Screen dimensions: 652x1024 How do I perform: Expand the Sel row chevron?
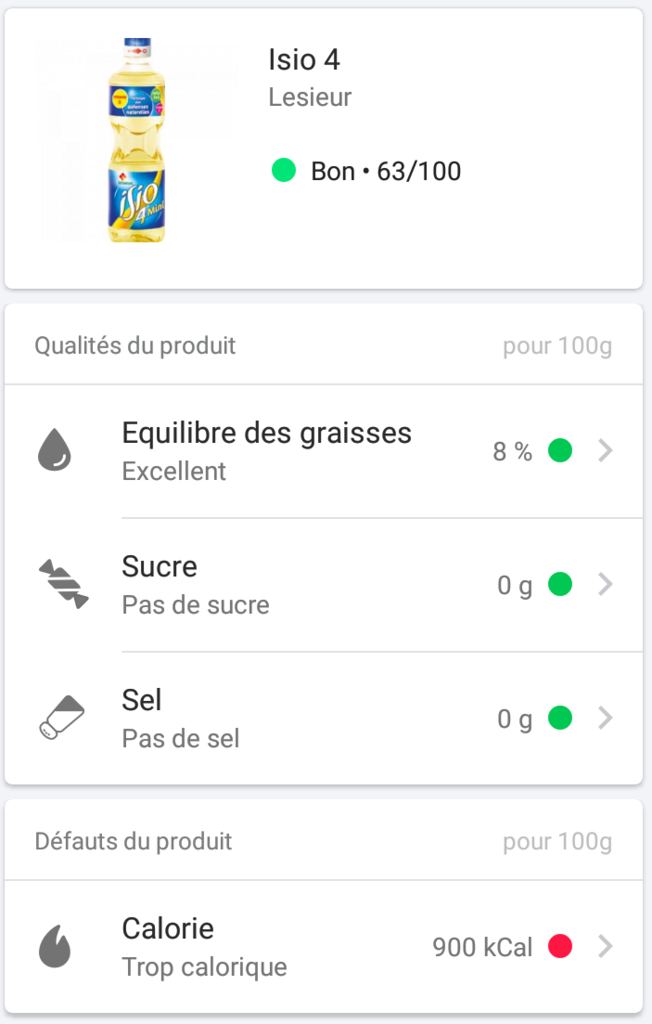(x=606, y=718)
